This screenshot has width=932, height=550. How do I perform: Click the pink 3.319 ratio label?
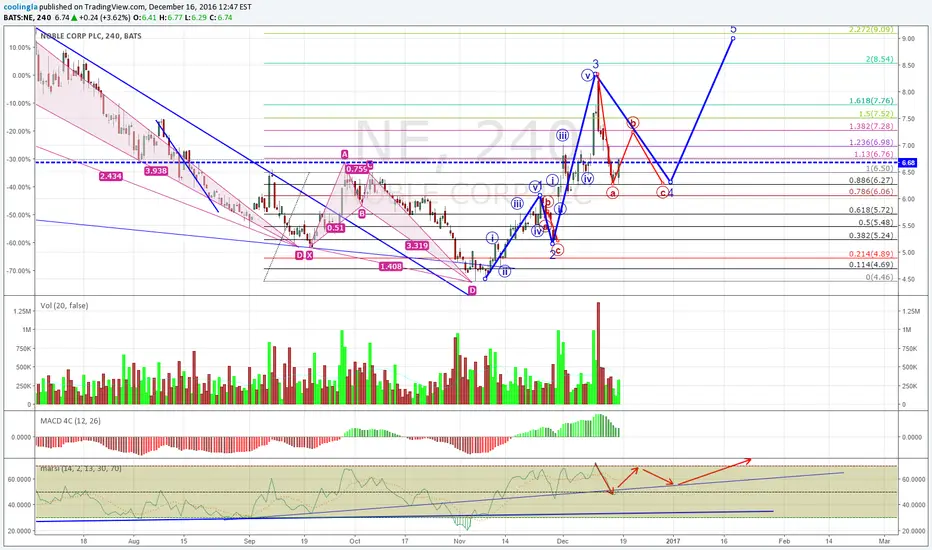(x=417, y=246)
